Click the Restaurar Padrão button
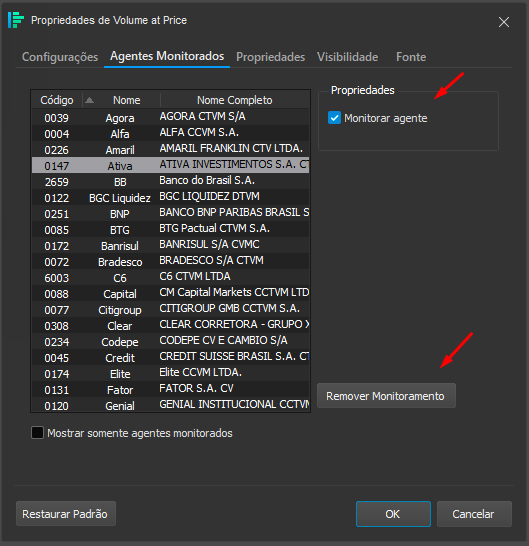Image resolution: width=529 pixels, height=546 pixels. click(66, 514)
